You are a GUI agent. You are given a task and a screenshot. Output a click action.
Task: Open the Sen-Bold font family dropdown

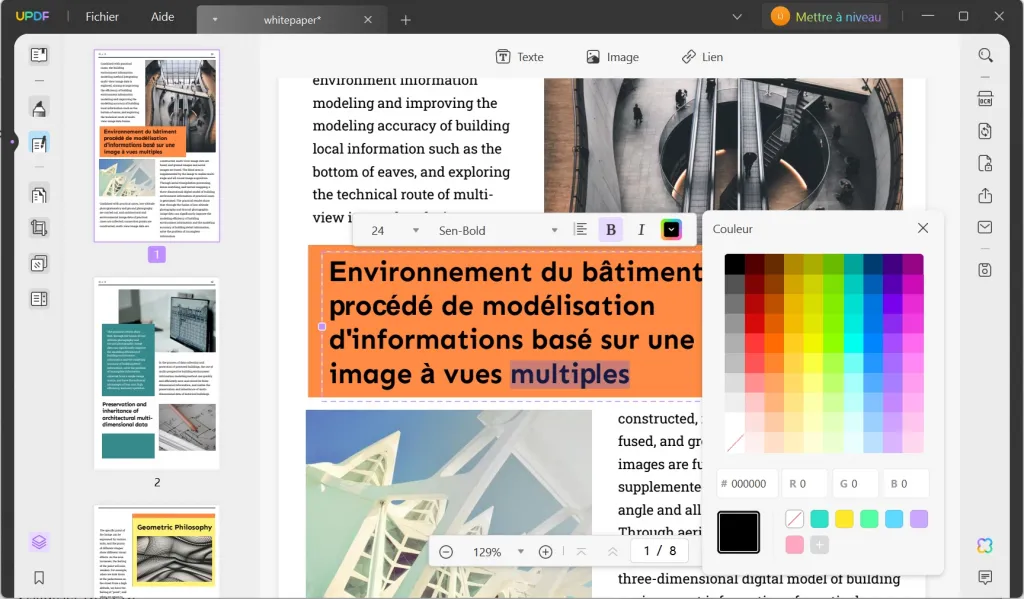coord(497,229)
